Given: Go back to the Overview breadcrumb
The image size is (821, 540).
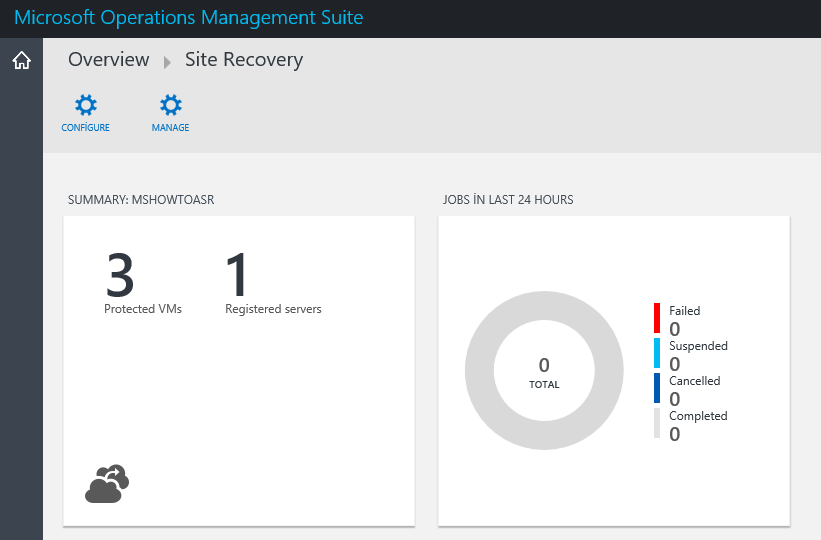Looking at the screenshot, I should point(108,60).
